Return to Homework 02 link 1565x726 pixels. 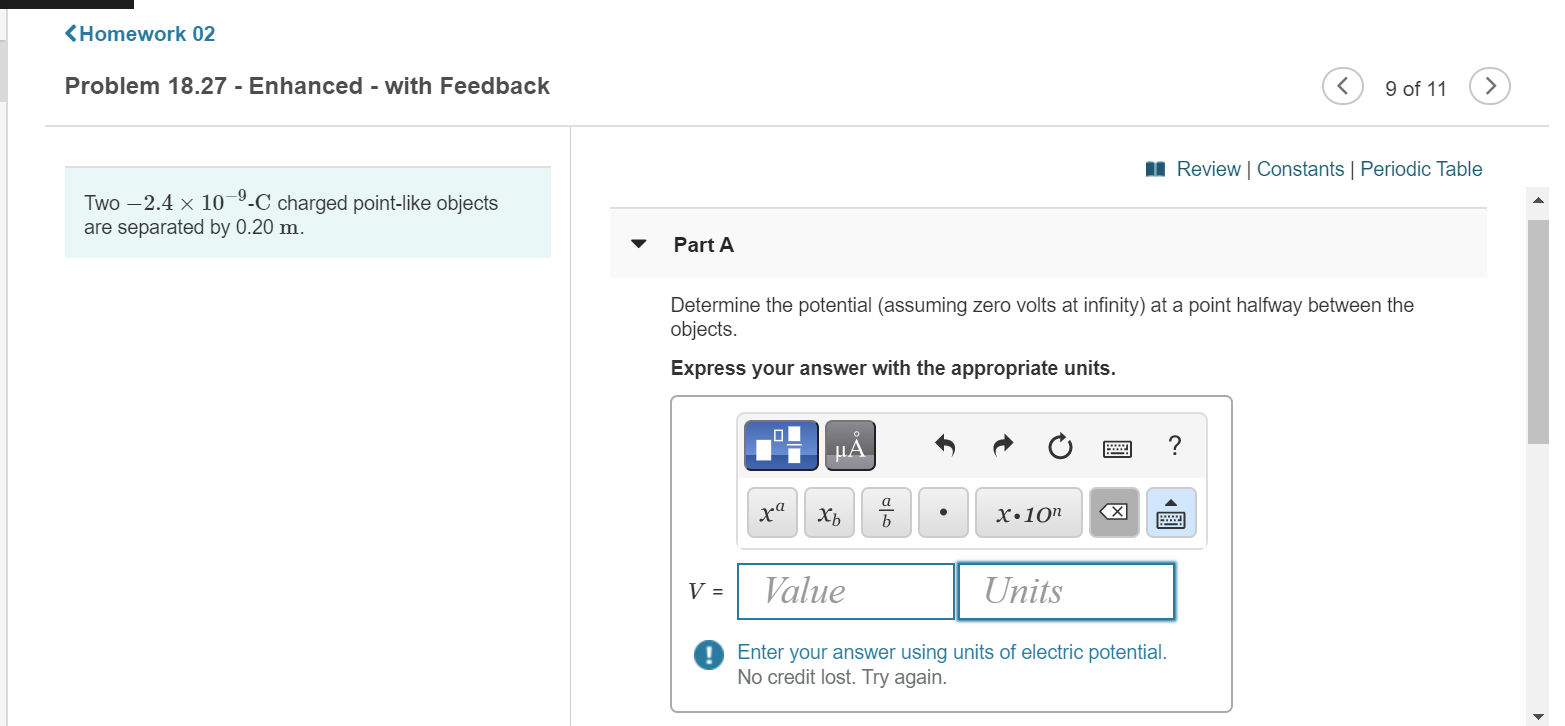[x=139, y=34]
